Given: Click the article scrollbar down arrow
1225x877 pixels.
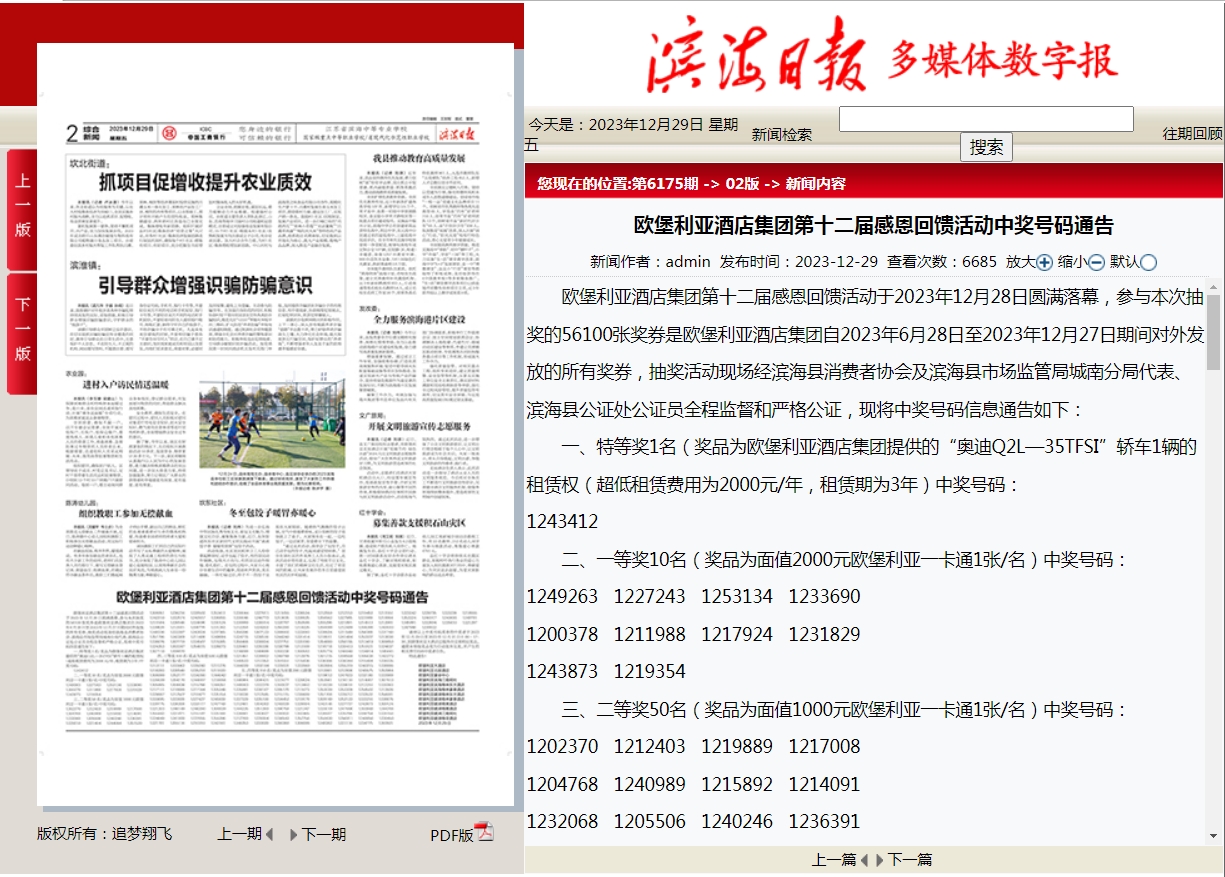Looking at the screenshot, I should coord(1214,835).
